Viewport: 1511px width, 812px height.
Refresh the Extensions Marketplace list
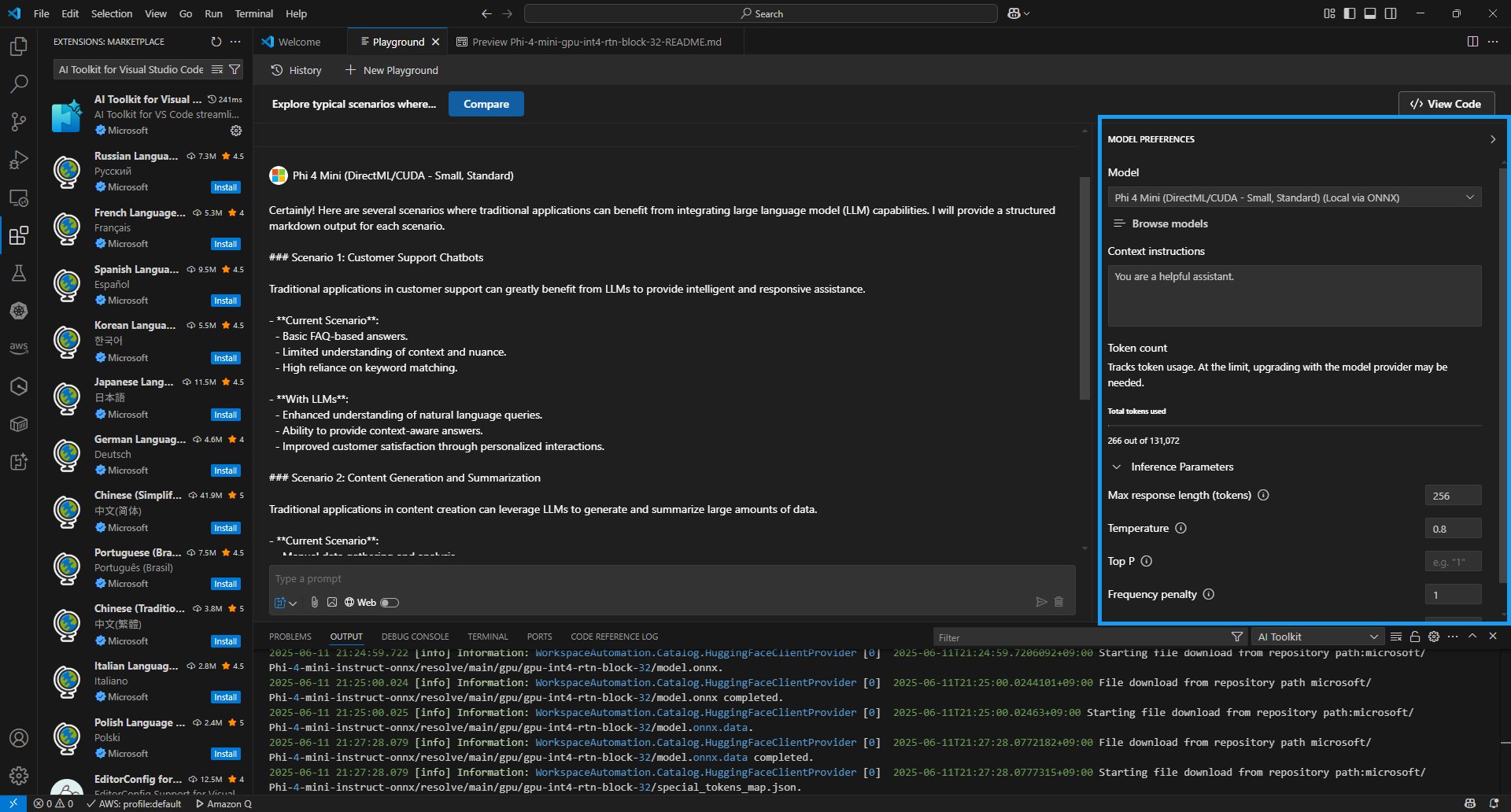(216, 42)
